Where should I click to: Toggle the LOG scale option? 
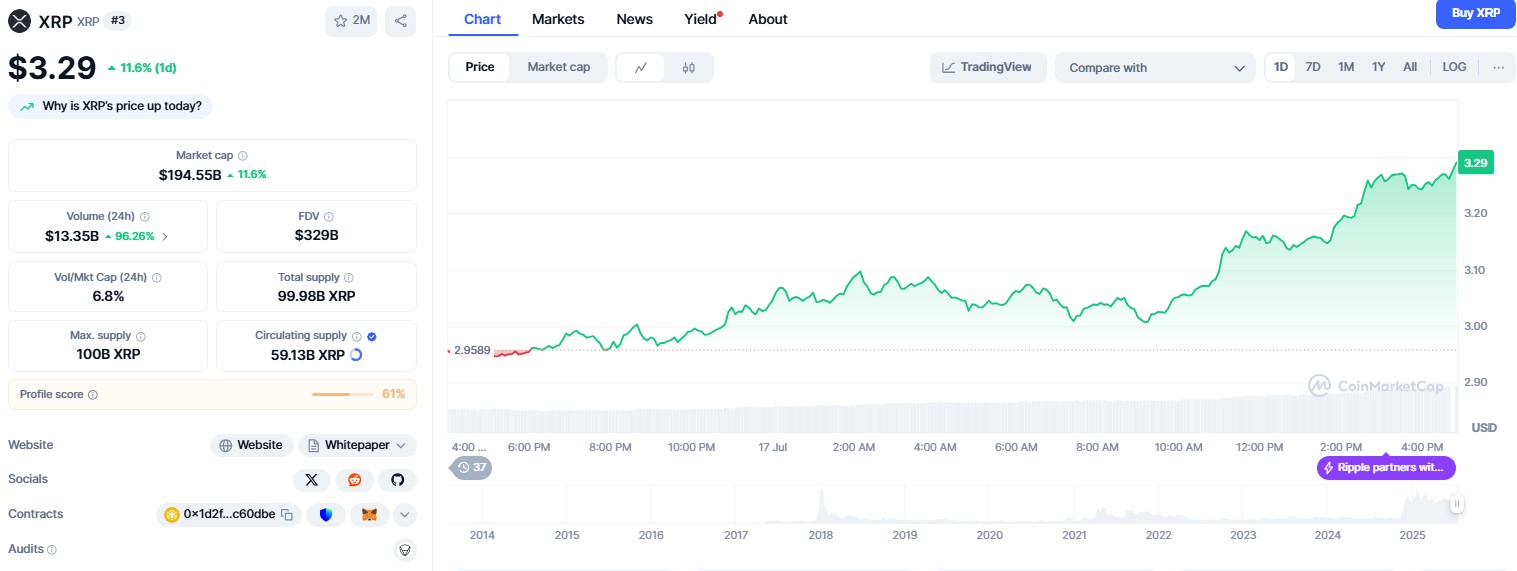pyautogui.click(x=1454, y=67)
